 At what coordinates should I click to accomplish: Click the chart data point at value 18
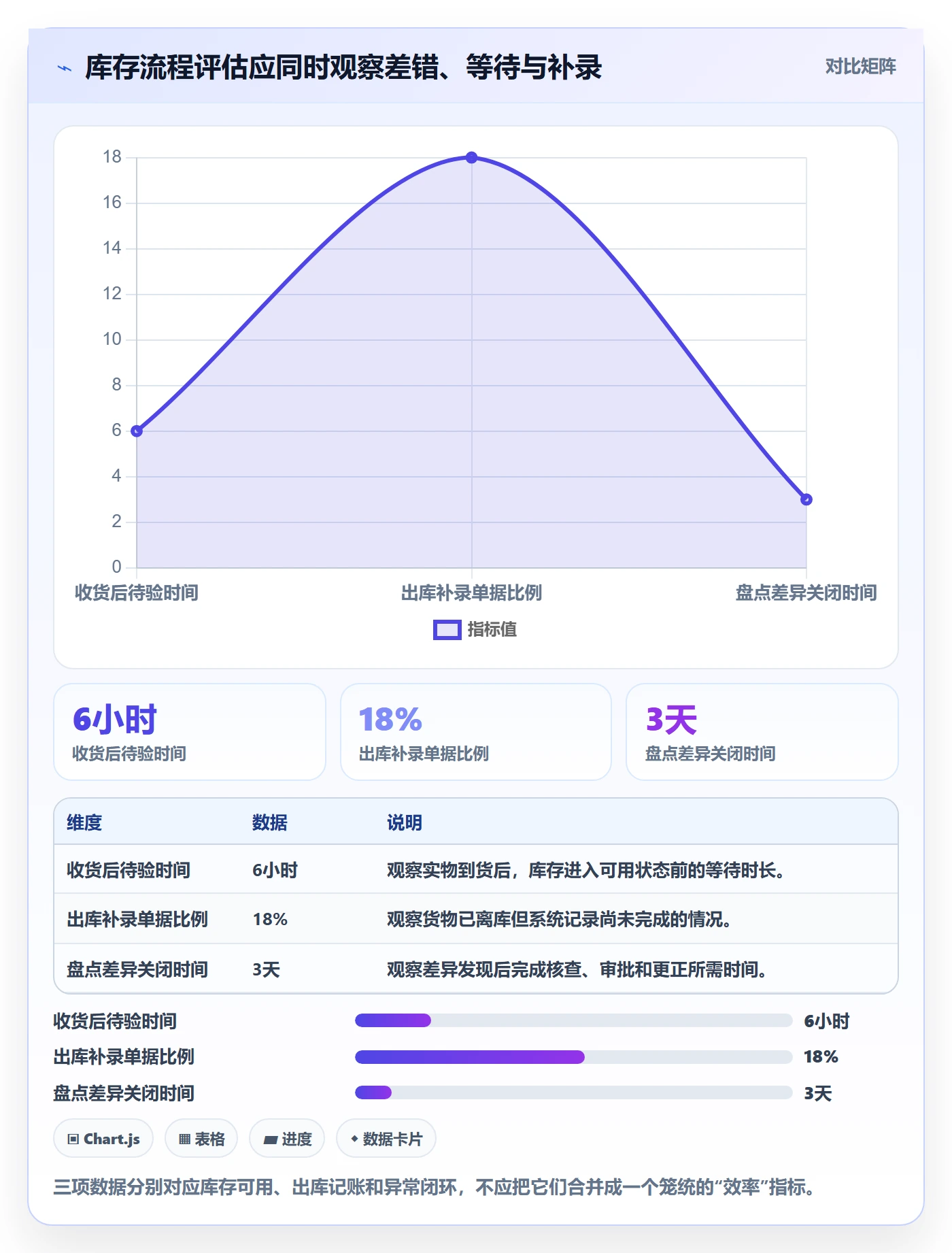471,158
